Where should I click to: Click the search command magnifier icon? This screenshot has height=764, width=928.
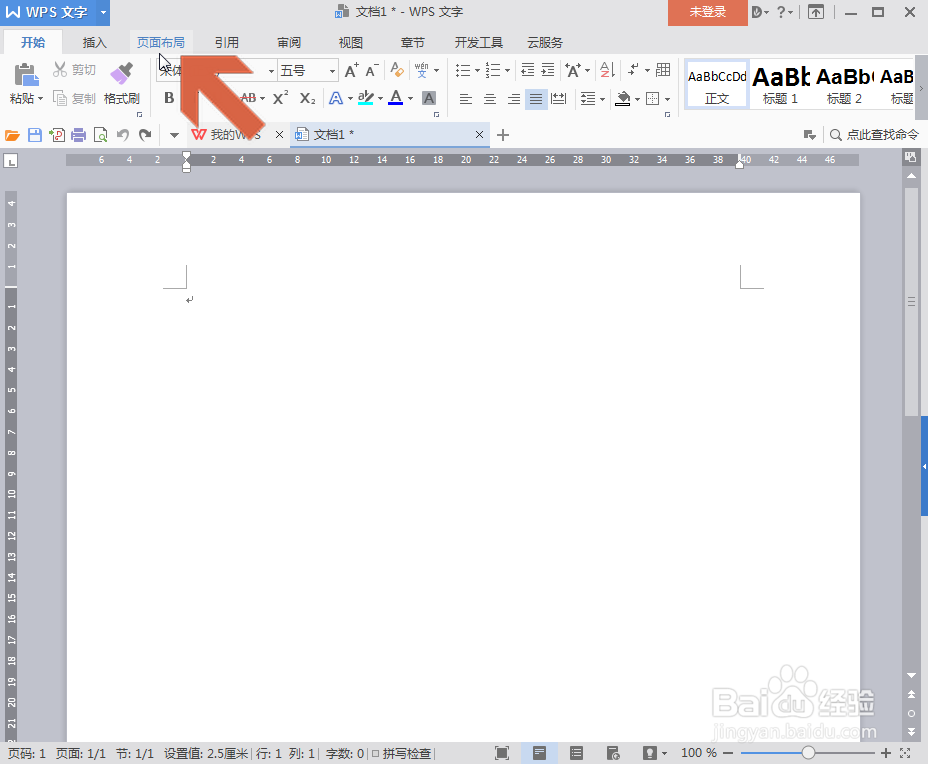click(x=836, y=136)
